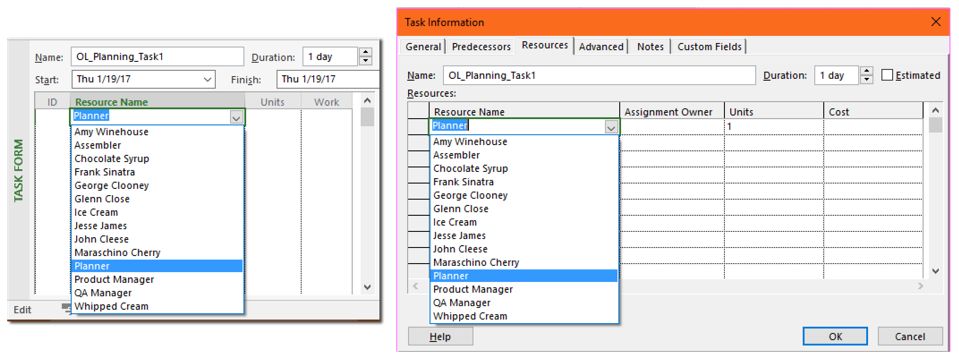Select highlighted Planner in Task Form list
Image resolution: width=959 pixels, height=362 pixels.
coord(157,266)
